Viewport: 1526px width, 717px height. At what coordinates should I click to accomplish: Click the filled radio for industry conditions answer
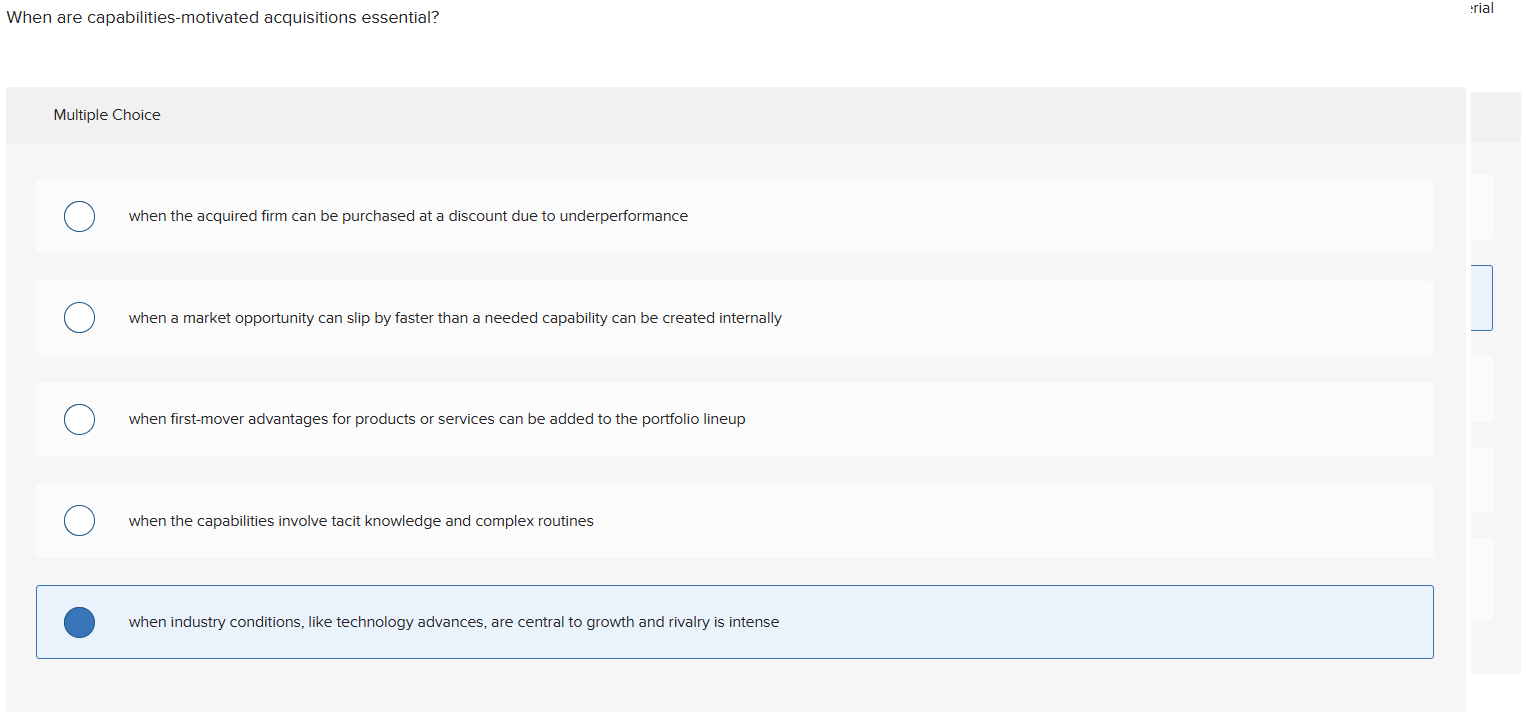point(79,622)
